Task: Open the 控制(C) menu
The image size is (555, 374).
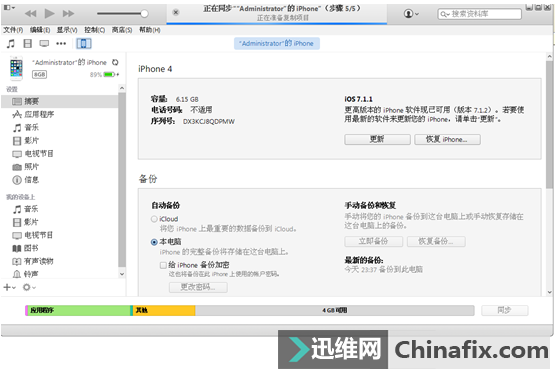Action: 94,30
